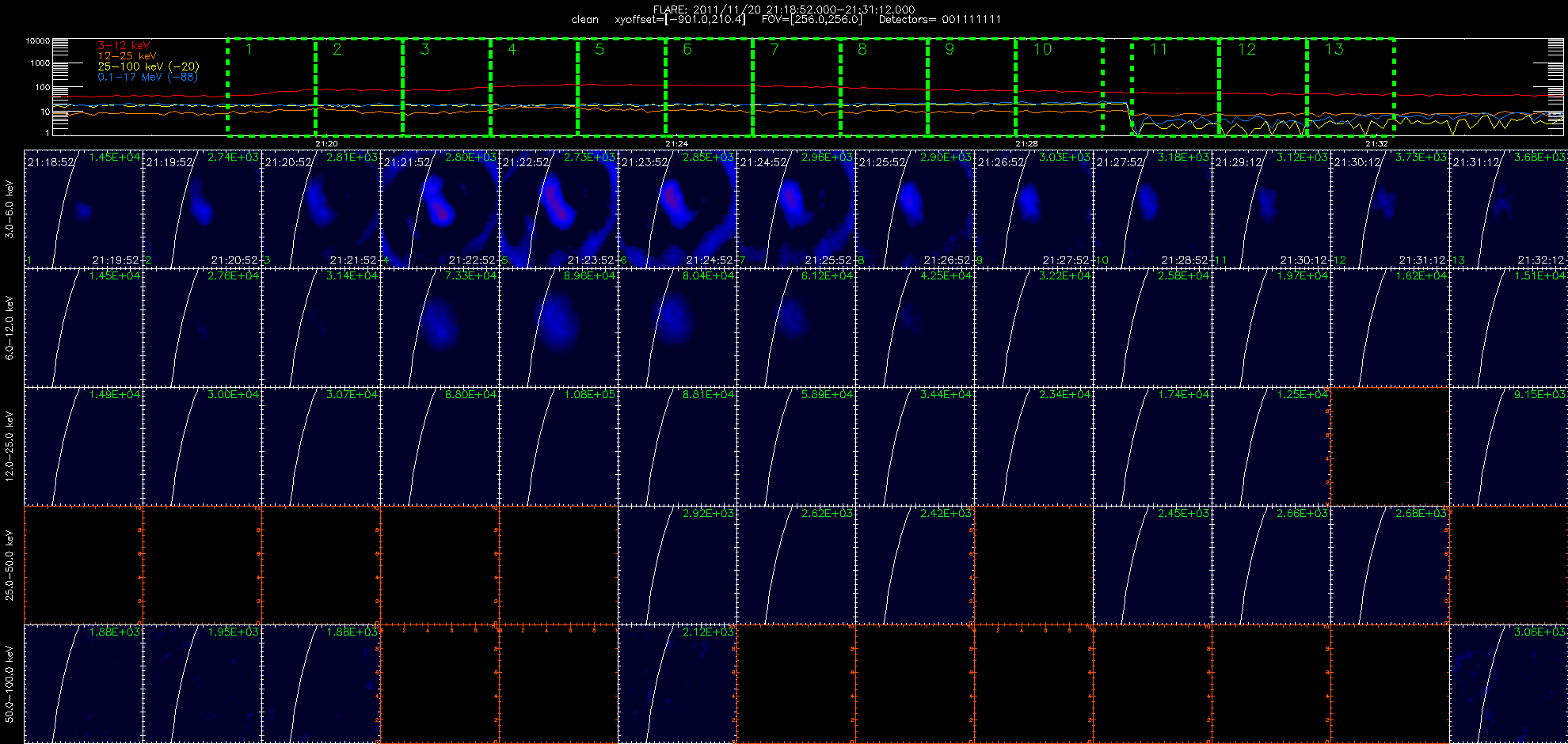Open the 25-50 keV image with peak 2.92E+03
1568x744 pixels.
[x=678, y=565]
